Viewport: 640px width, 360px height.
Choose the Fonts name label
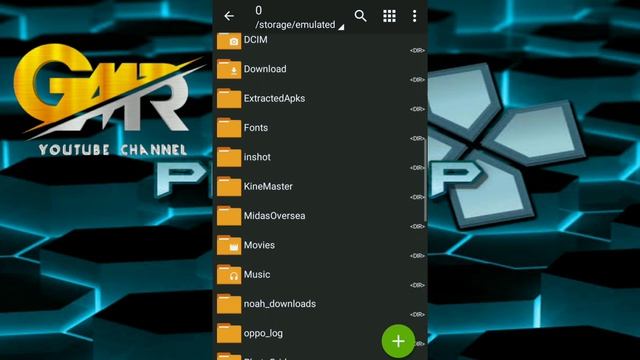tap(256, 128)
